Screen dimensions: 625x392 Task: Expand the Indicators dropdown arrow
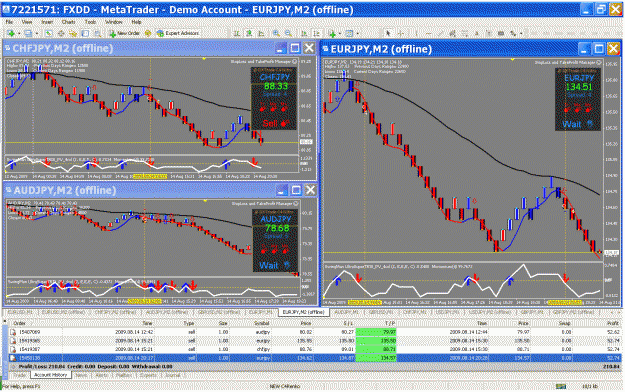click(x=340, y=33)
